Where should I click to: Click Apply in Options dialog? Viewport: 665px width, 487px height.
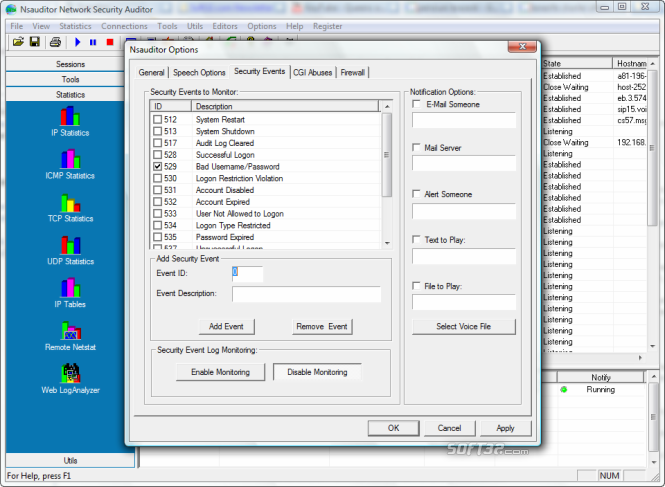pyautogui.click(x=506, y=428)
